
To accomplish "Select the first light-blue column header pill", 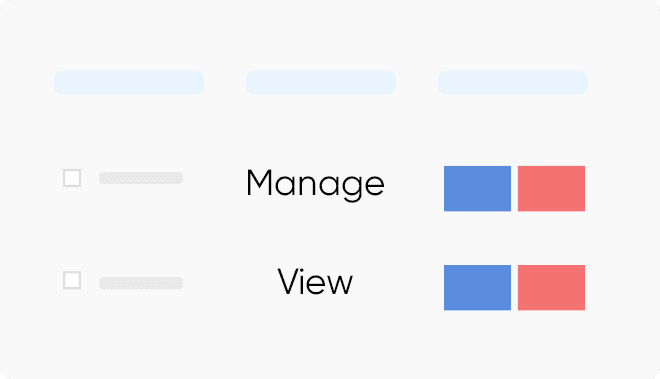I will (129, 83).
